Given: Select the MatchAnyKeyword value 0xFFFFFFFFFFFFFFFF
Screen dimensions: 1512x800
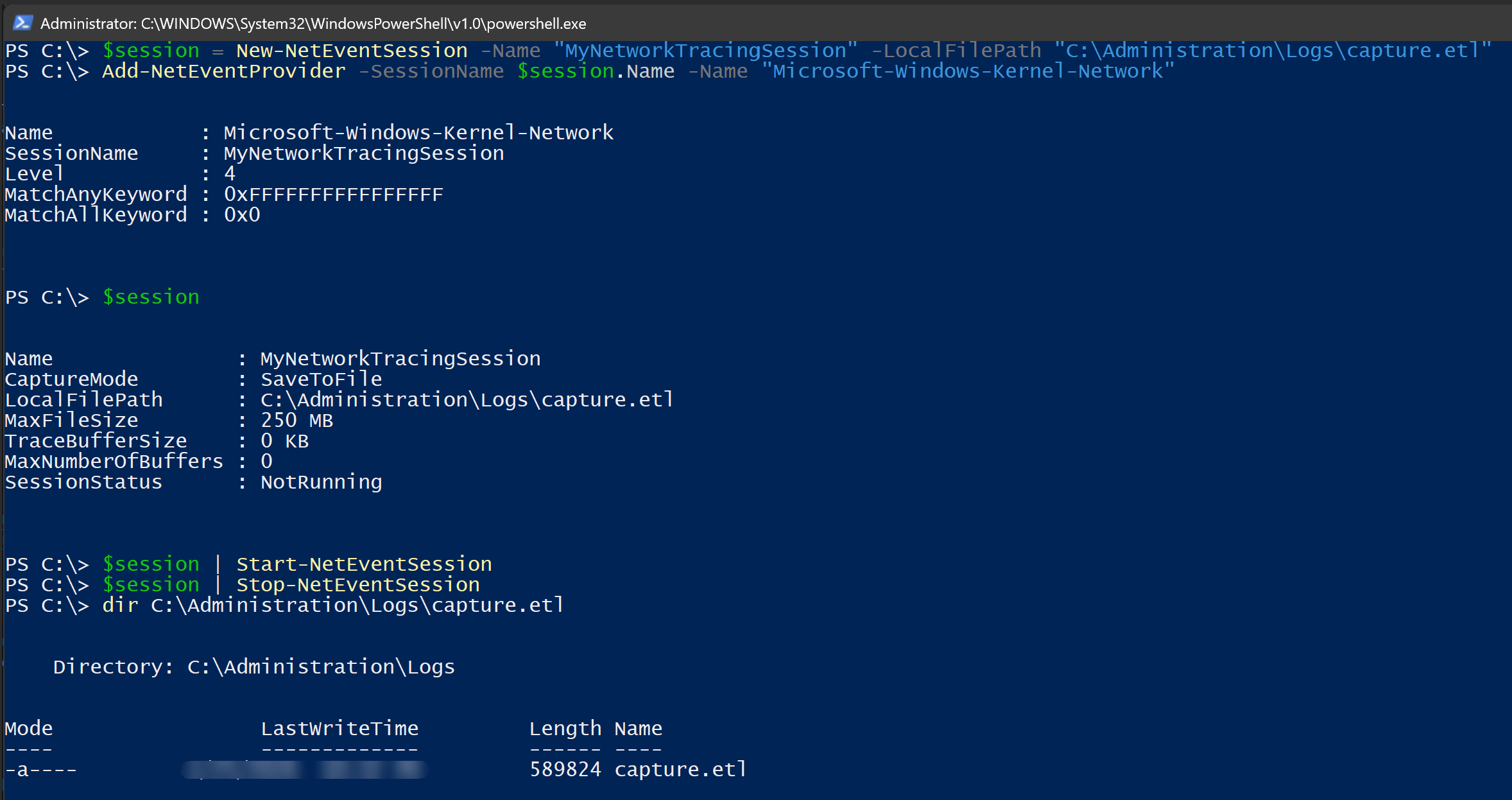Looking at the screenshot, I should tap(333, 195).
